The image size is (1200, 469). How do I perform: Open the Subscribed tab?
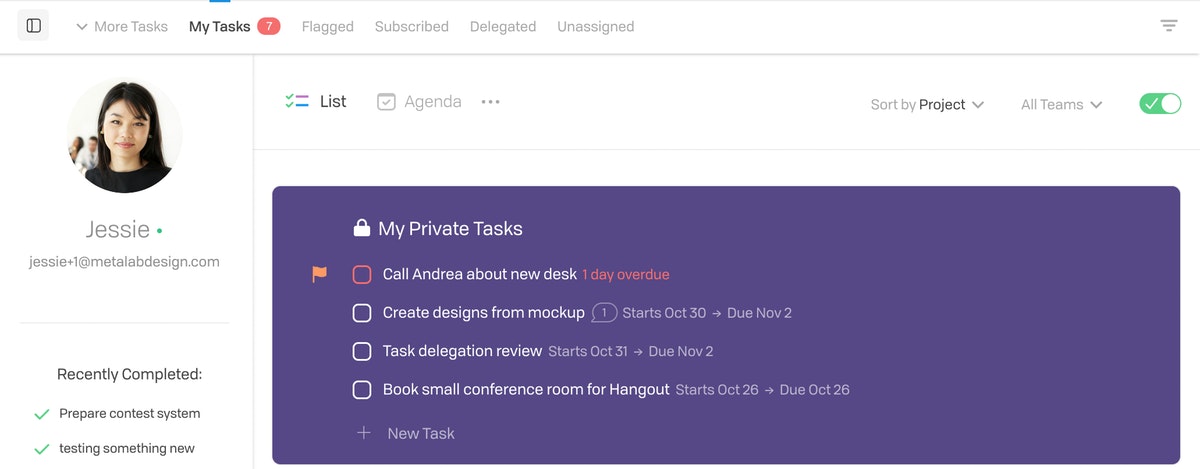click(412, 27)
